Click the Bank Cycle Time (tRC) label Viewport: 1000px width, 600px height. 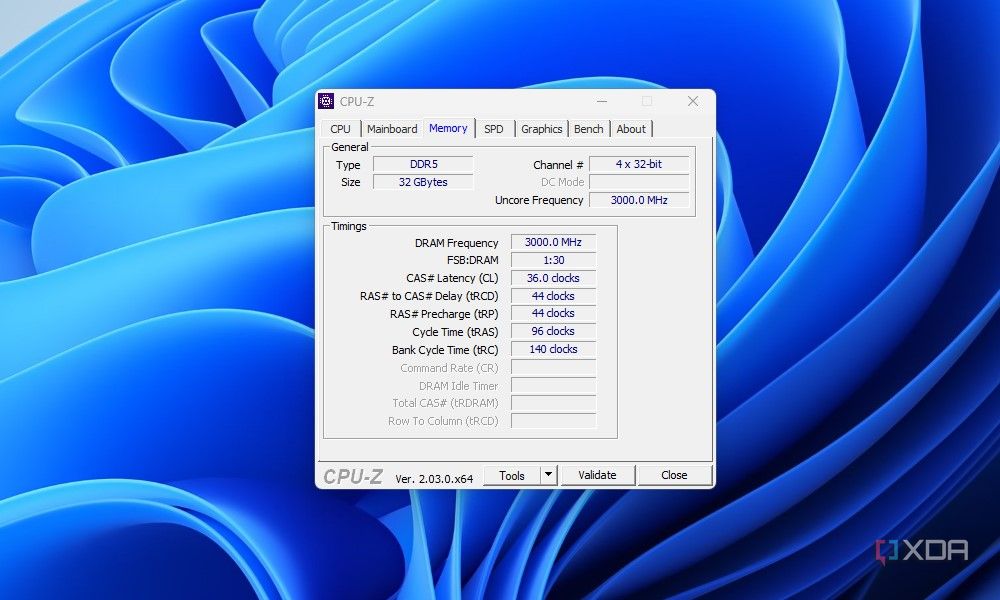(445, 350)
